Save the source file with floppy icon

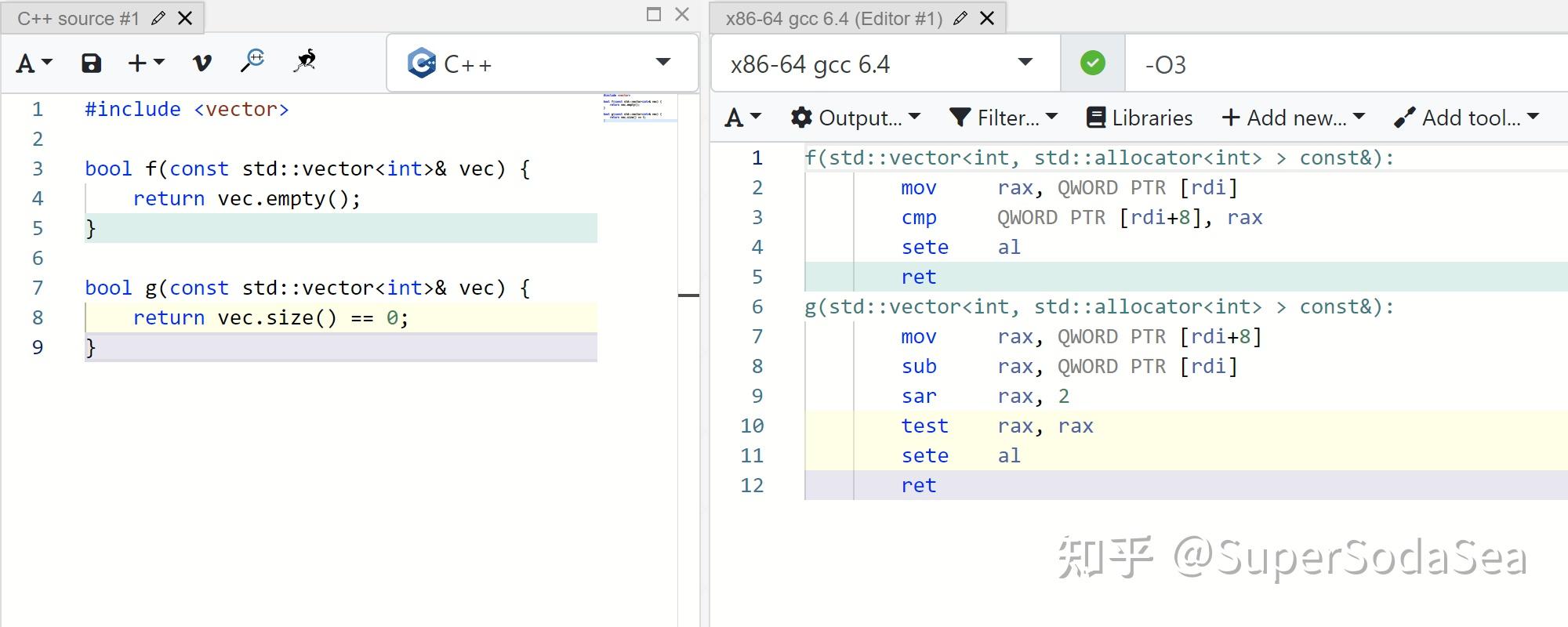92,63
